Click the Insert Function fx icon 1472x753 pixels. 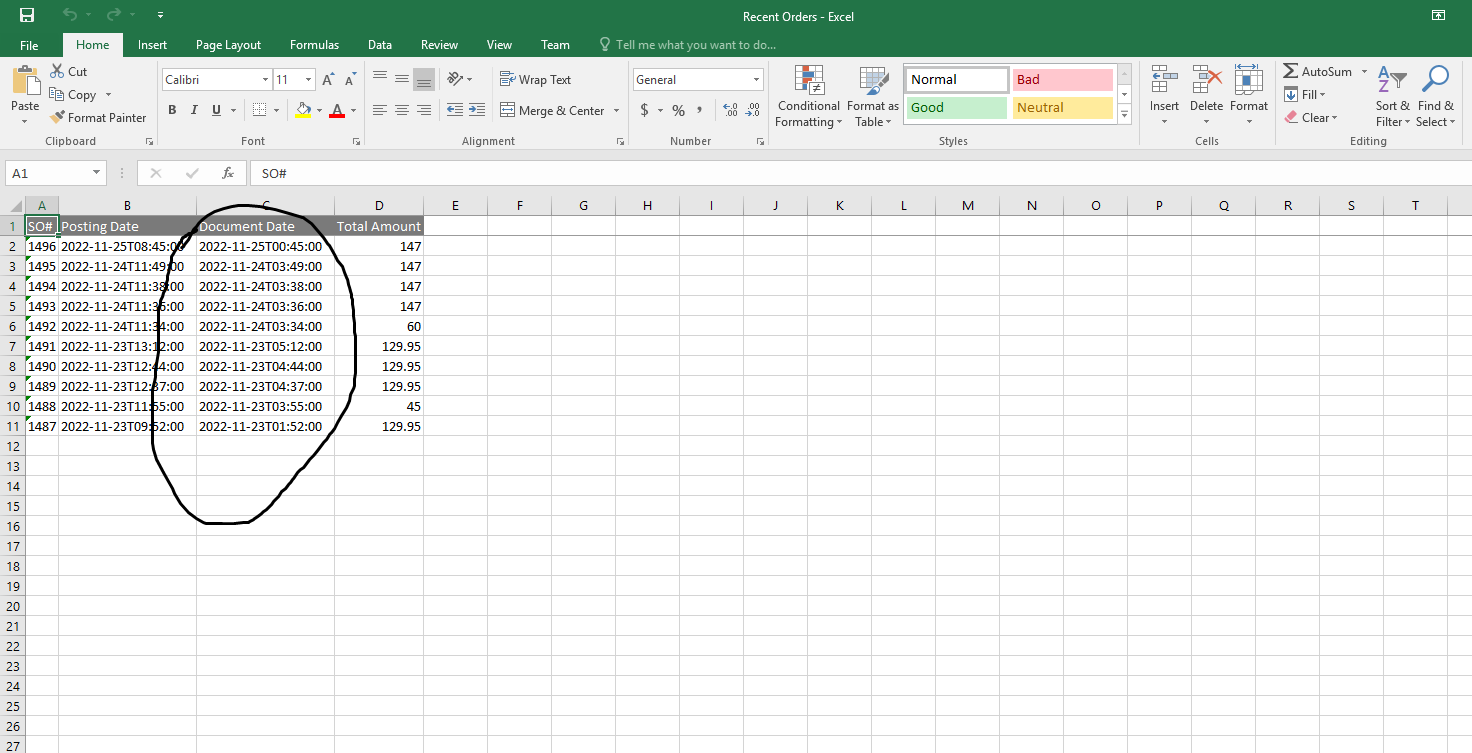(228, 173)
